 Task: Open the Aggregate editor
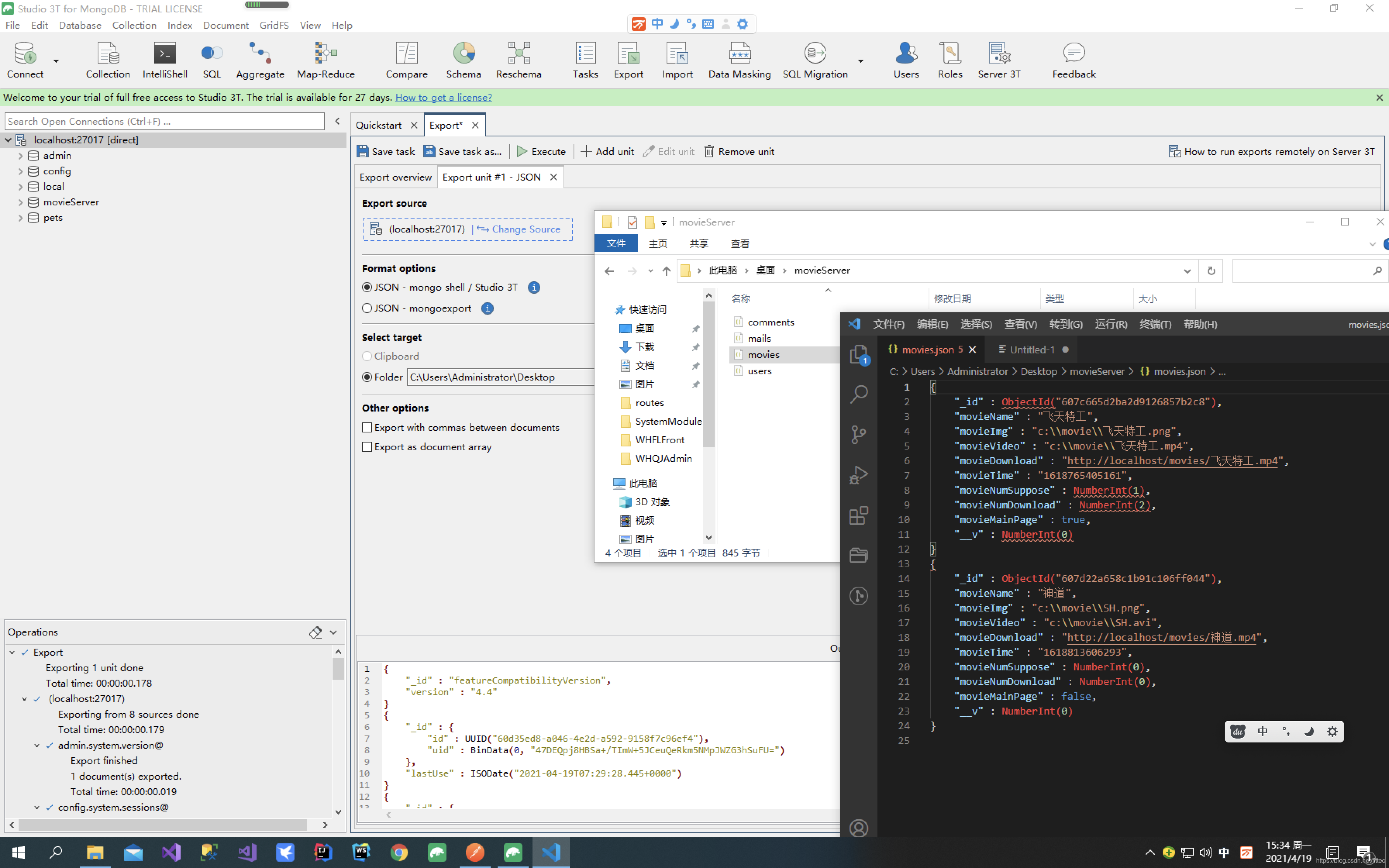[260, 60]
